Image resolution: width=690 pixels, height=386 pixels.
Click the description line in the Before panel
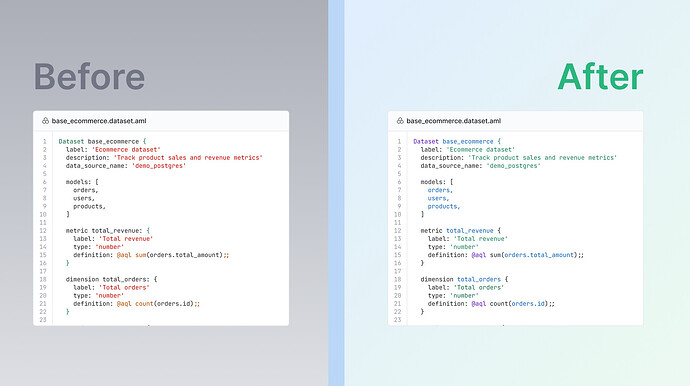pyautogui.click(x=164, y=158)
